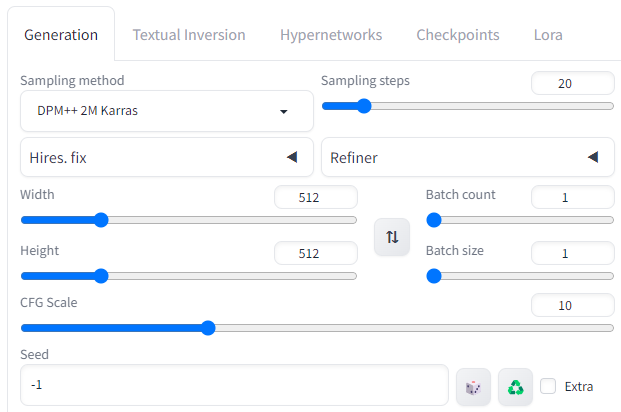Click the dice random seed icon
The height and width of the screenshot is (412, 621).
[x=473, y=387]
